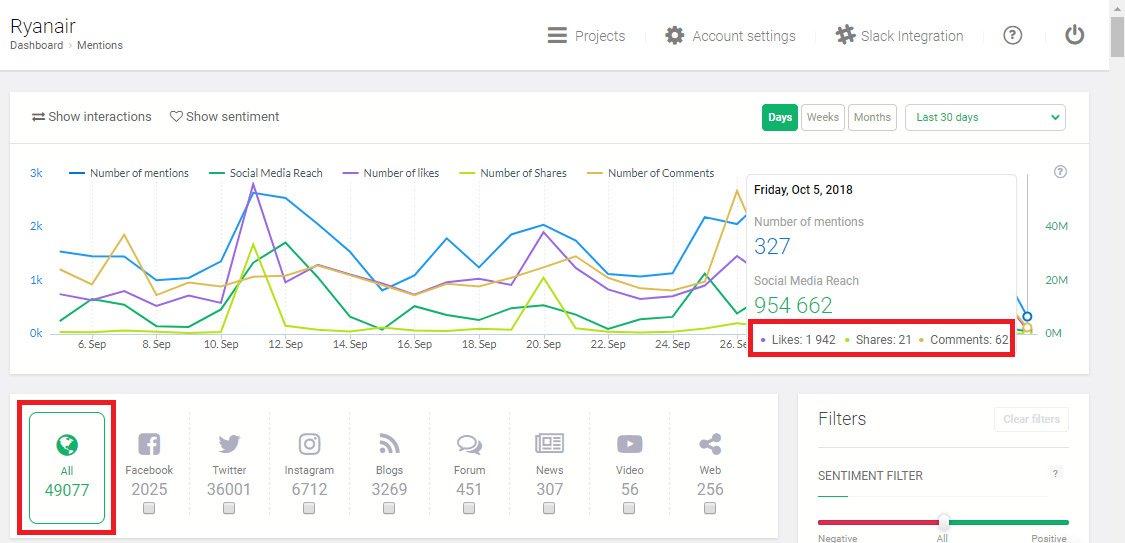Click the Account settings gear icon

(x=674, y=35)
